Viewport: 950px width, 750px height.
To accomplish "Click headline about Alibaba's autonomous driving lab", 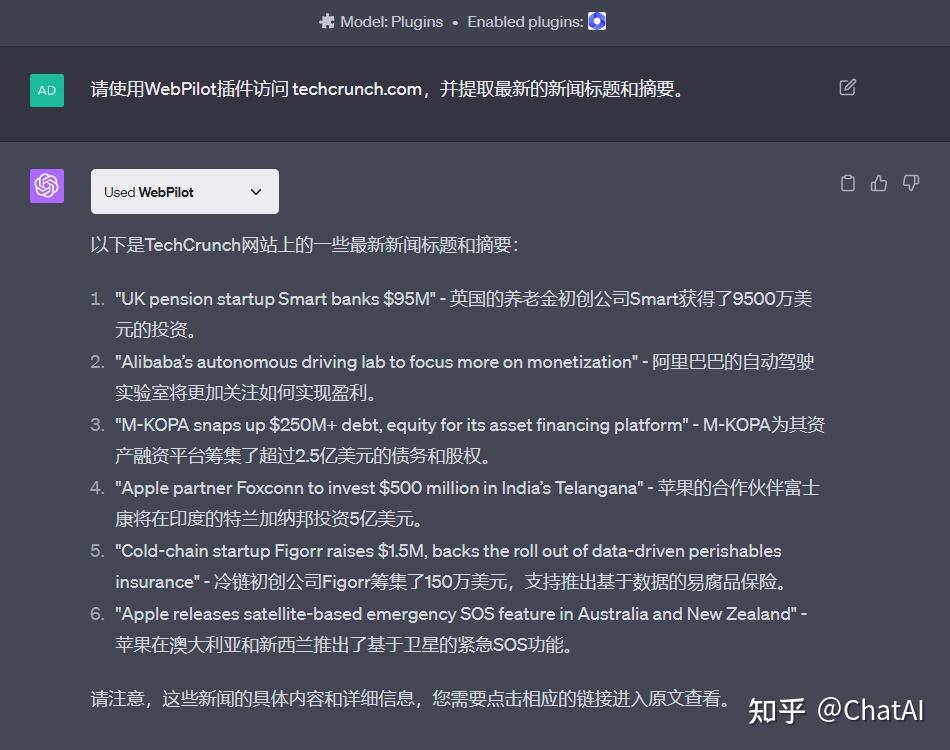I will (376, 362).
